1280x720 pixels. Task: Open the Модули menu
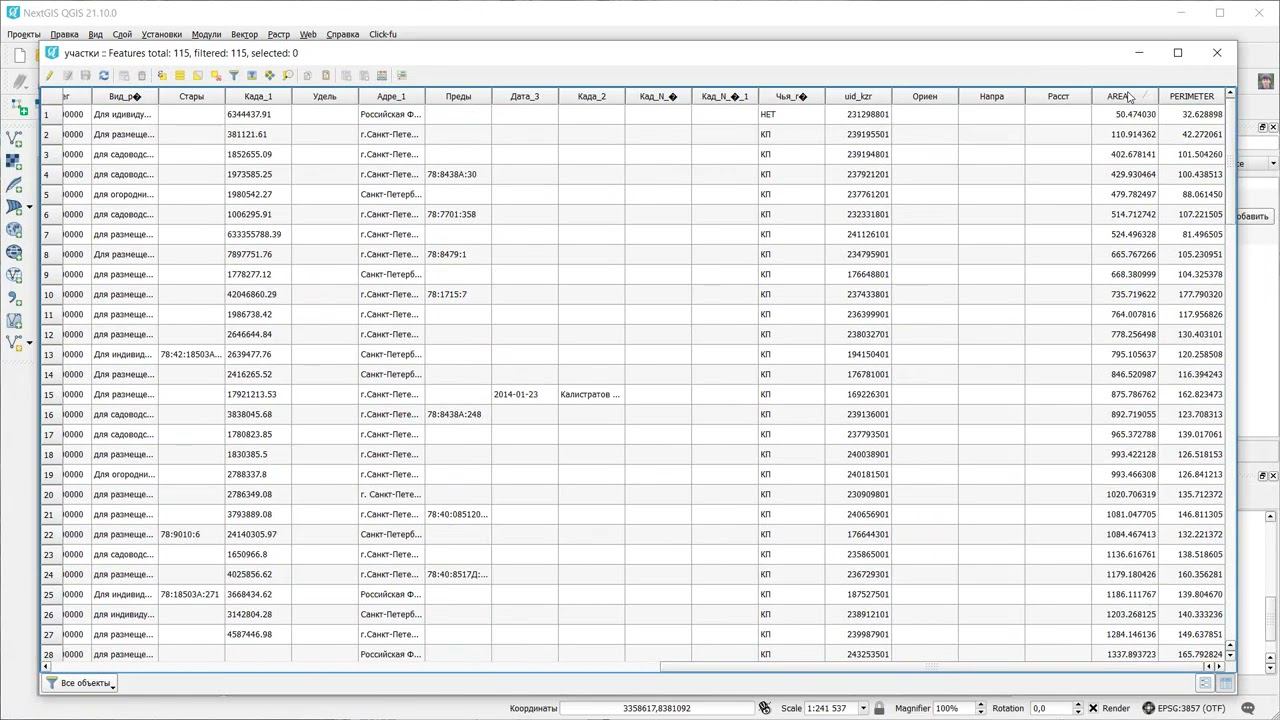(206, 34)
